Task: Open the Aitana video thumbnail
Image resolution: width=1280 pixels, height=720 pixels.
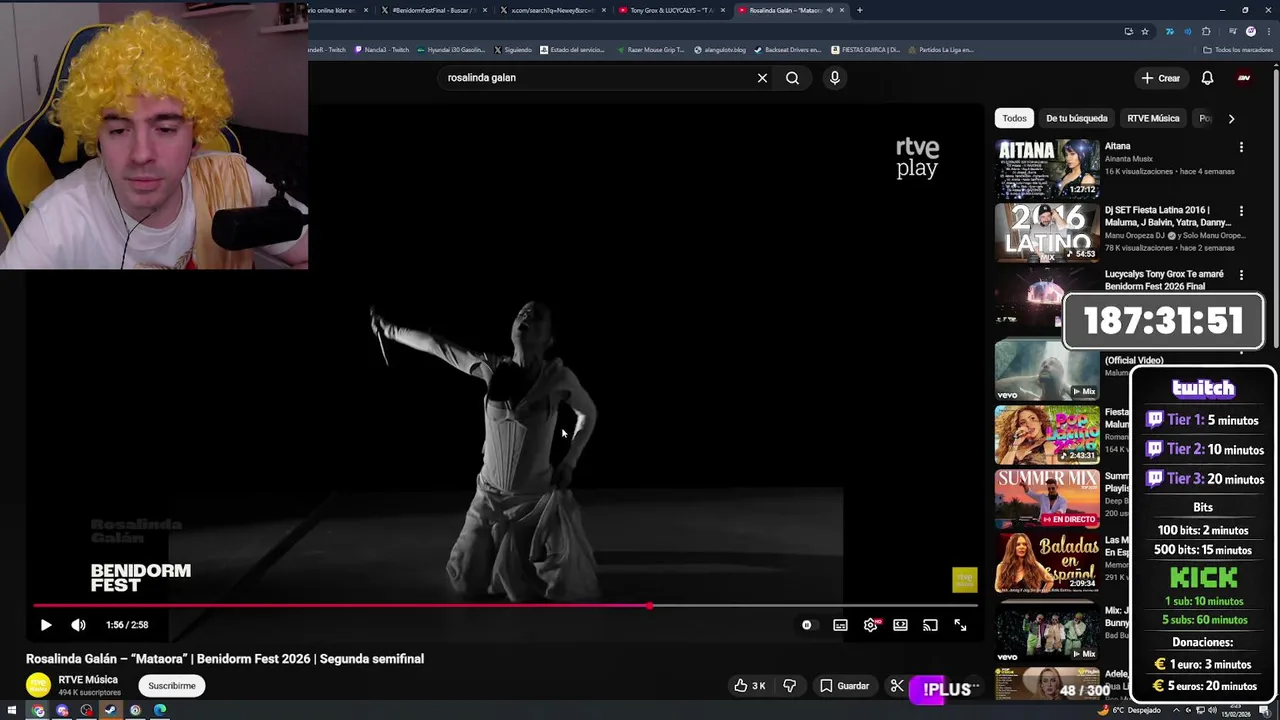Action: click(x=1047, y=168)
